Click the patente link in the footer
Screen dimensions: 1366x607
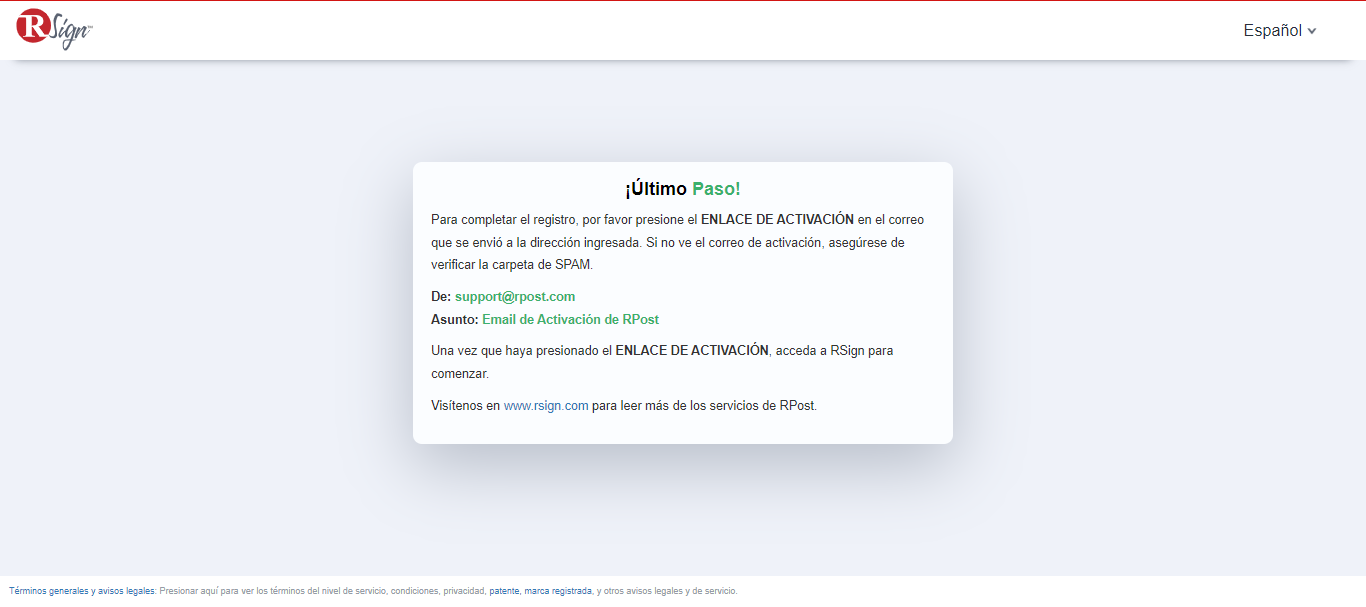click(x=504, y=591)
